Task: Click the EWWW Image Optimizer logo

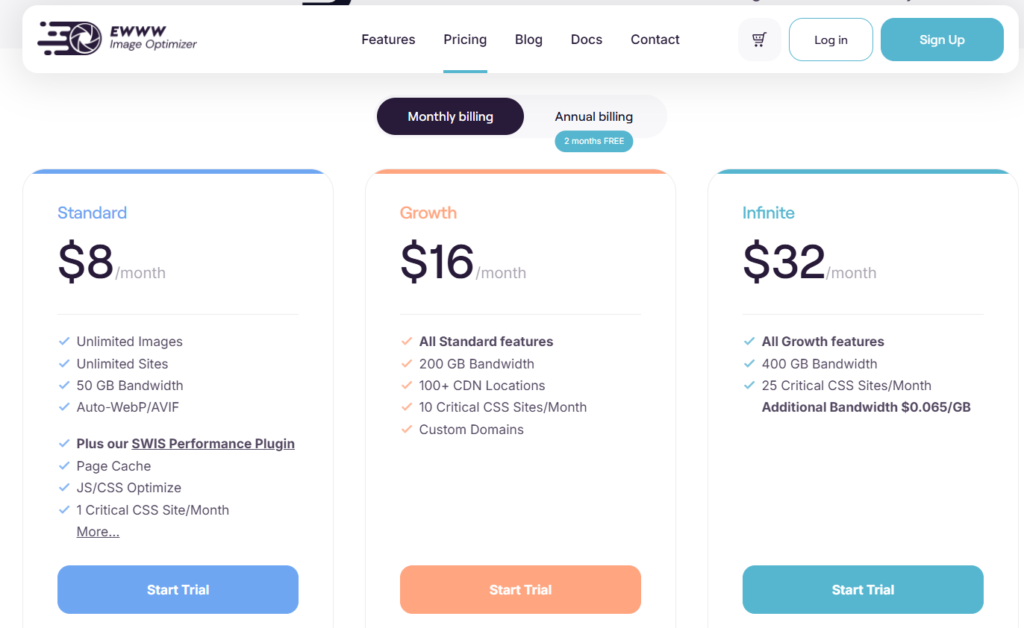Action: click(x=117, y=38)
